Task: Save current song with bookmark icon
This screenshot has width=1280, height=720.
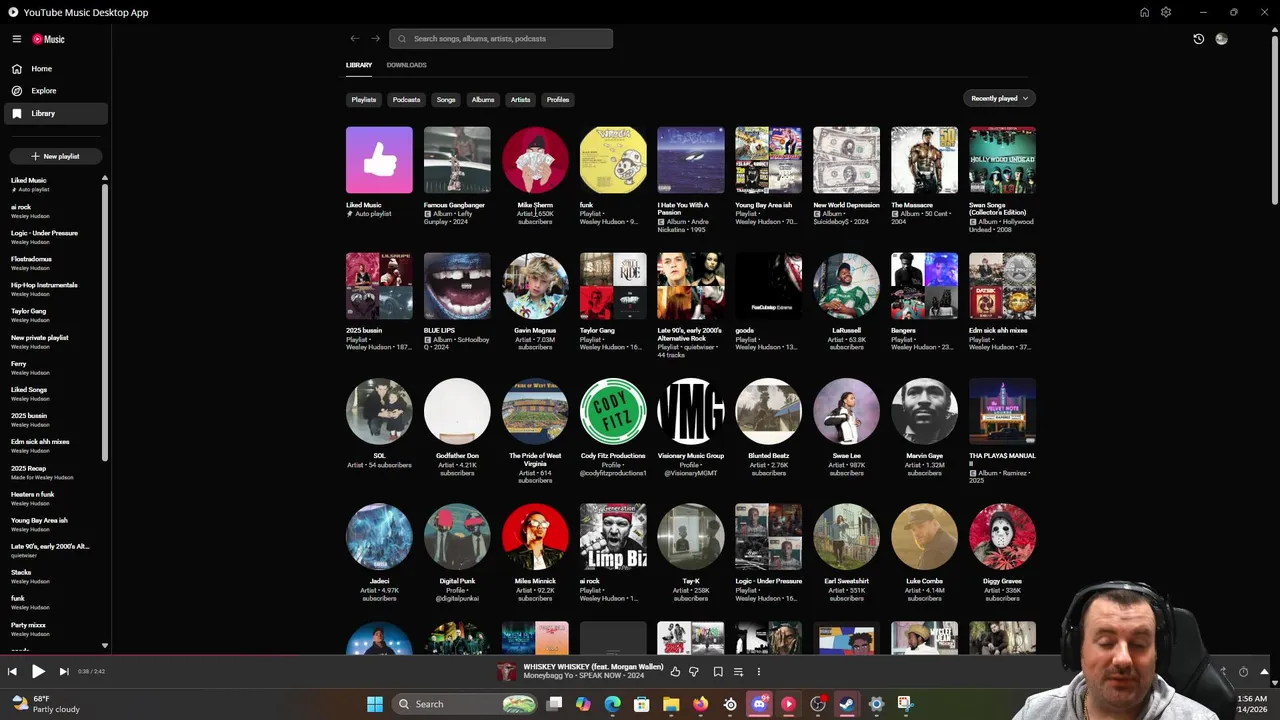Action: click(718, 672)
